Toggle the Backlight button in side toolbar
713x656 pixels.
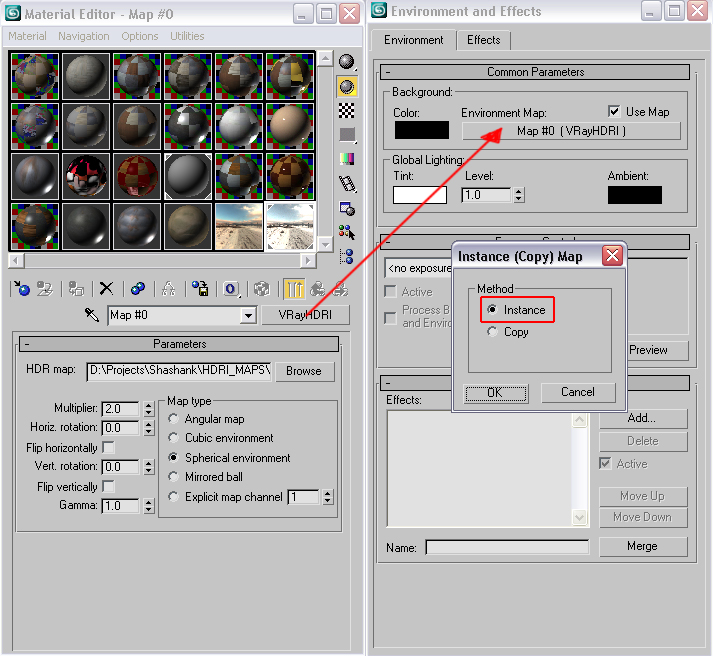pyautogui.click(x=347, y=86)
